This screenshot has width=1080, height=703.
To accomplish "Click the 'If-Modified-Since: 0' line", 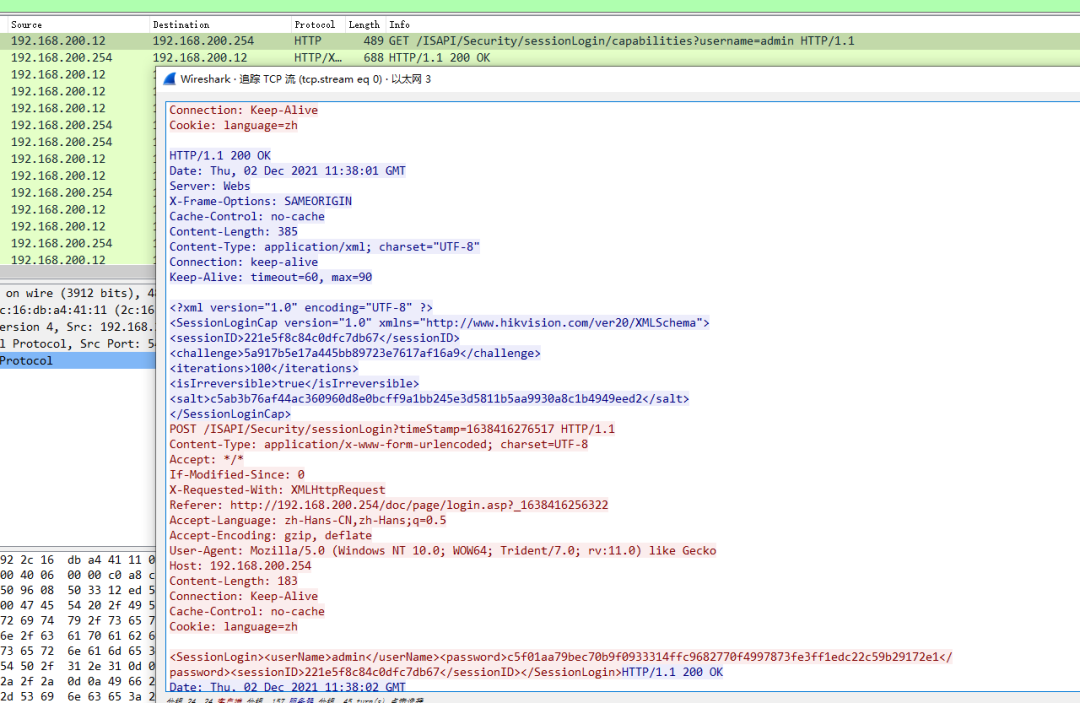I will (x=237, y=474).
